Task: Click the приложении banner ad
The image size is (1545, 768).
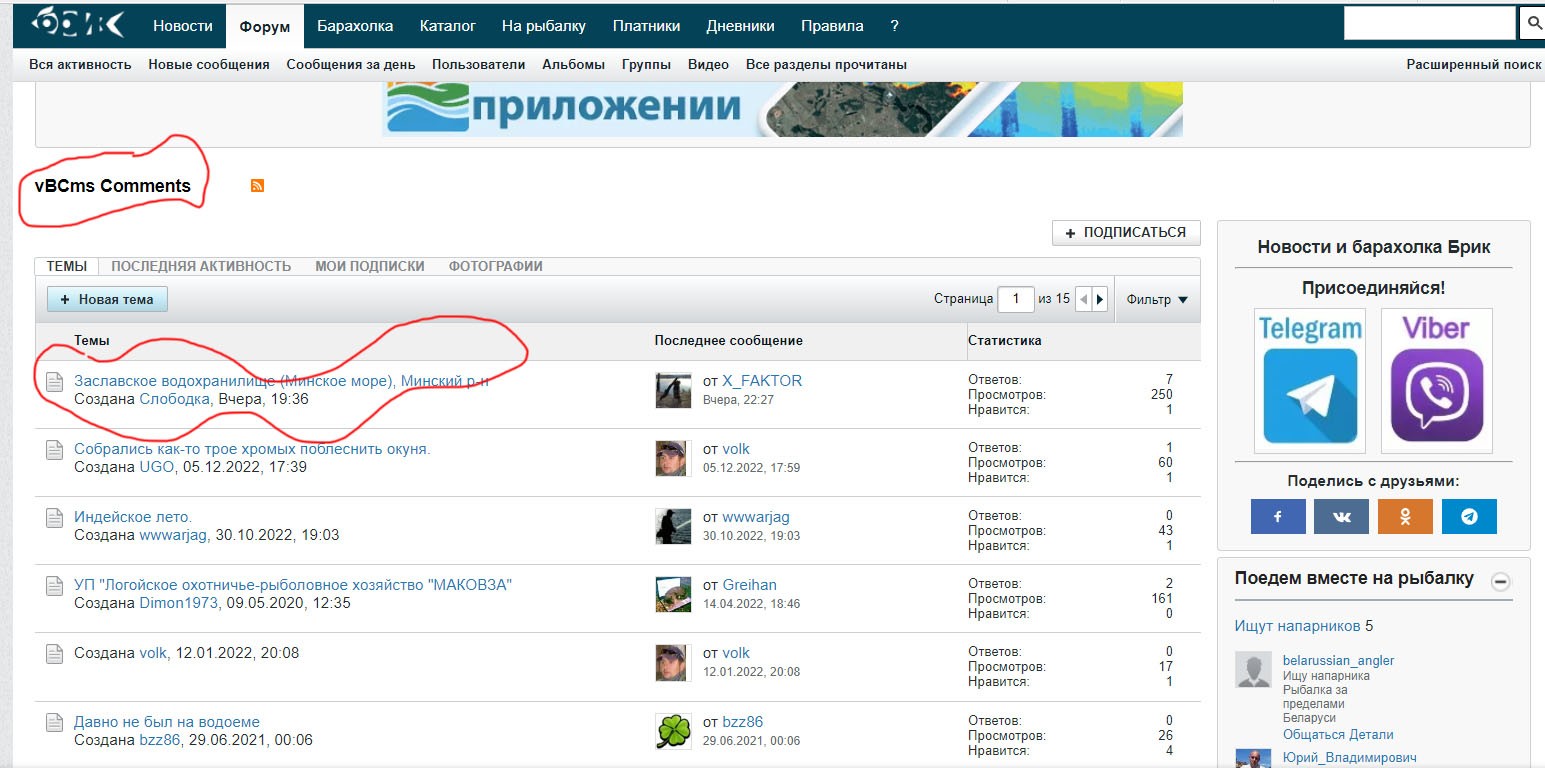Action: pos(783,109)
